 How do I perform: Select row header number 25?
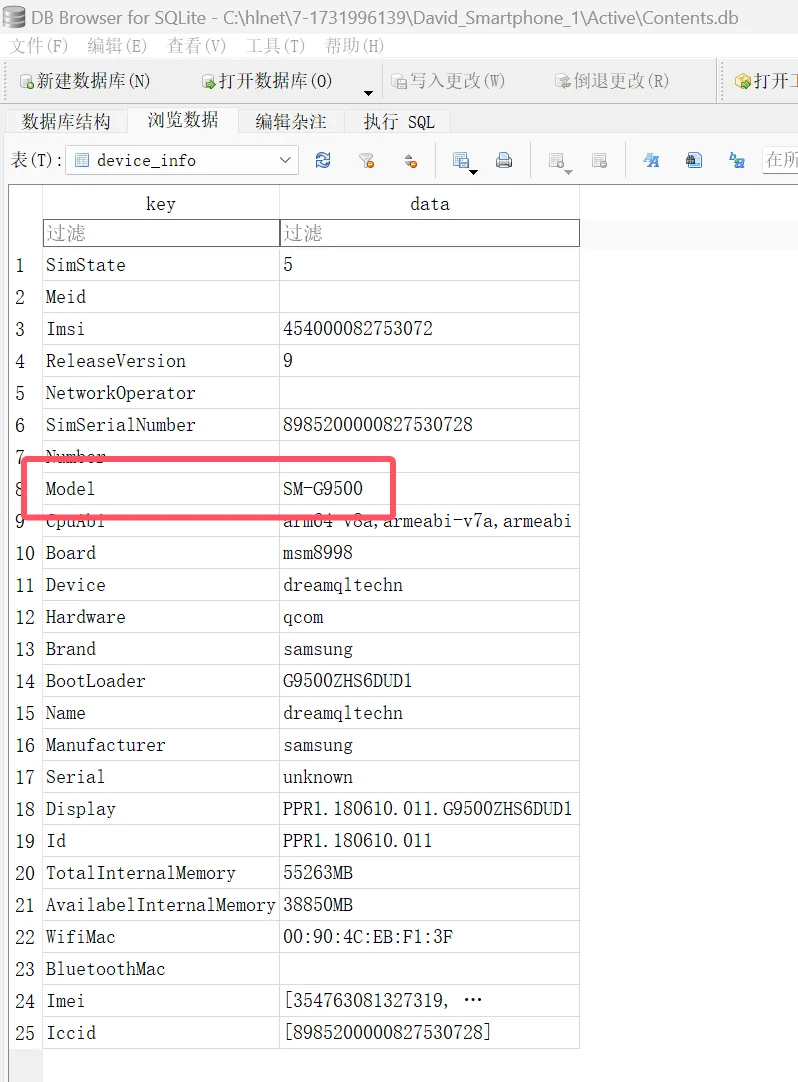point(26,1033)
